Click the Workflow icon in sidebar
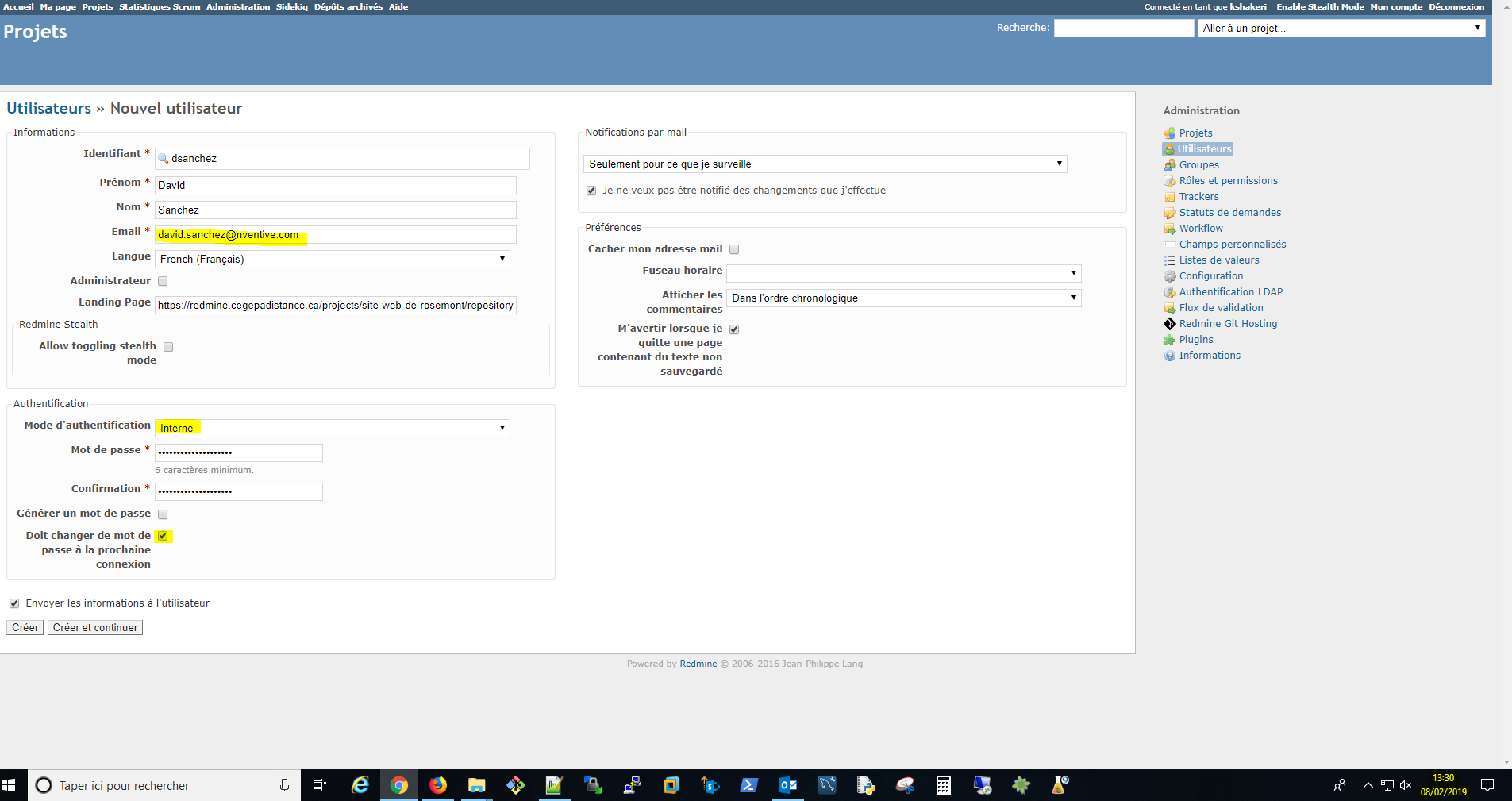 point(1169,229)
